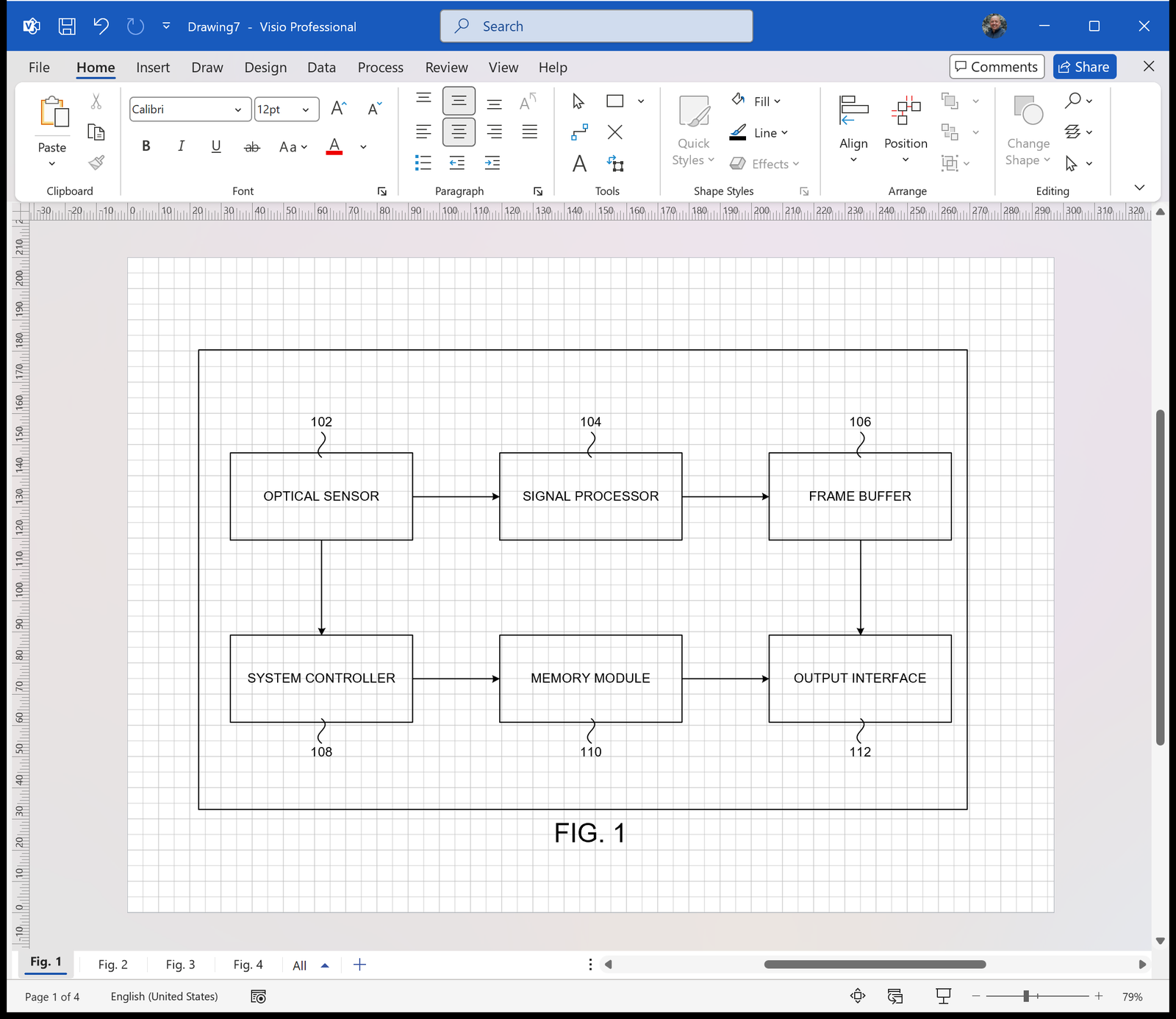
Task: Open the Process tab
Action: tap(381, 67)
